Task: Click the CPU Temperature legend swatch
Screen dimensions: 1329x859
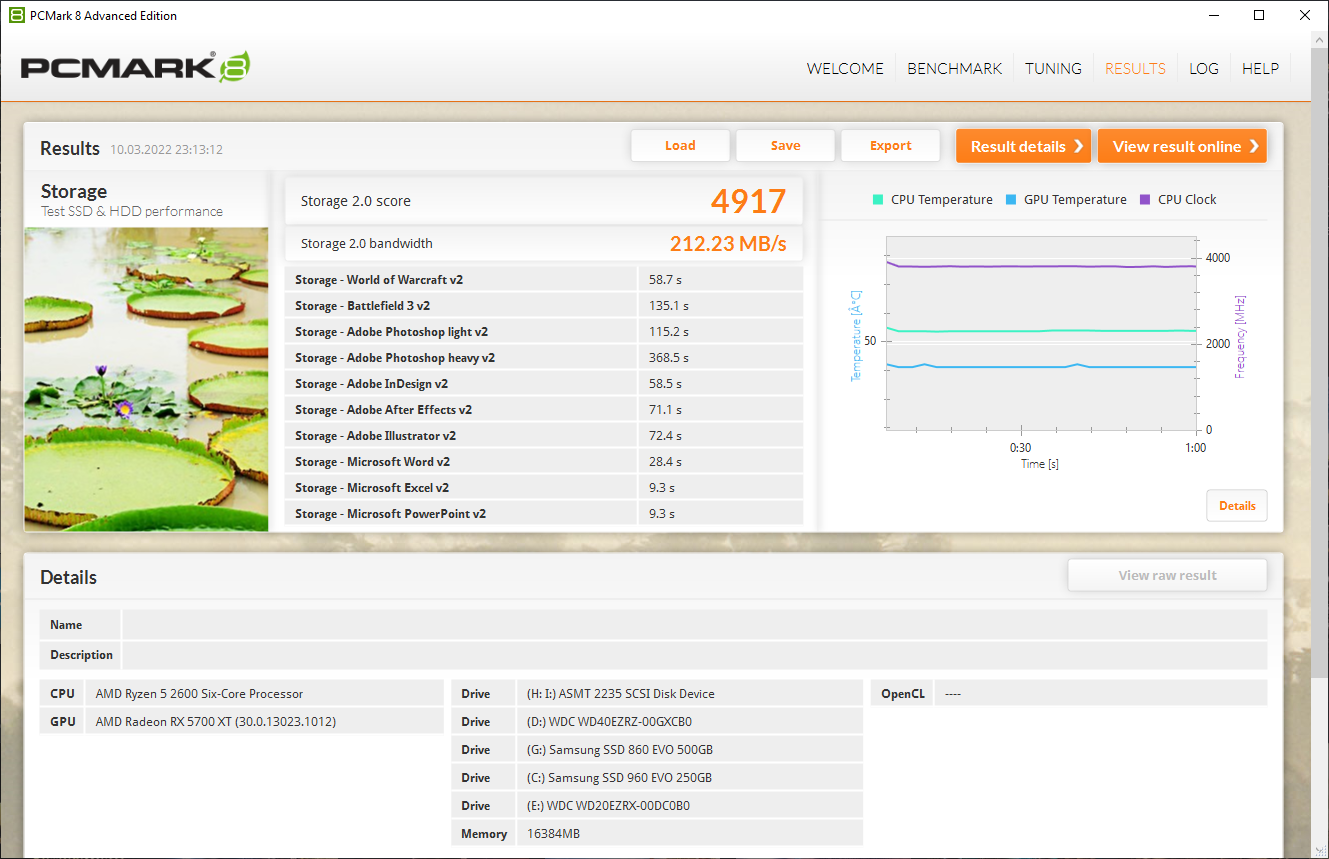Action: pyautogui.click(x=878, y=199)
